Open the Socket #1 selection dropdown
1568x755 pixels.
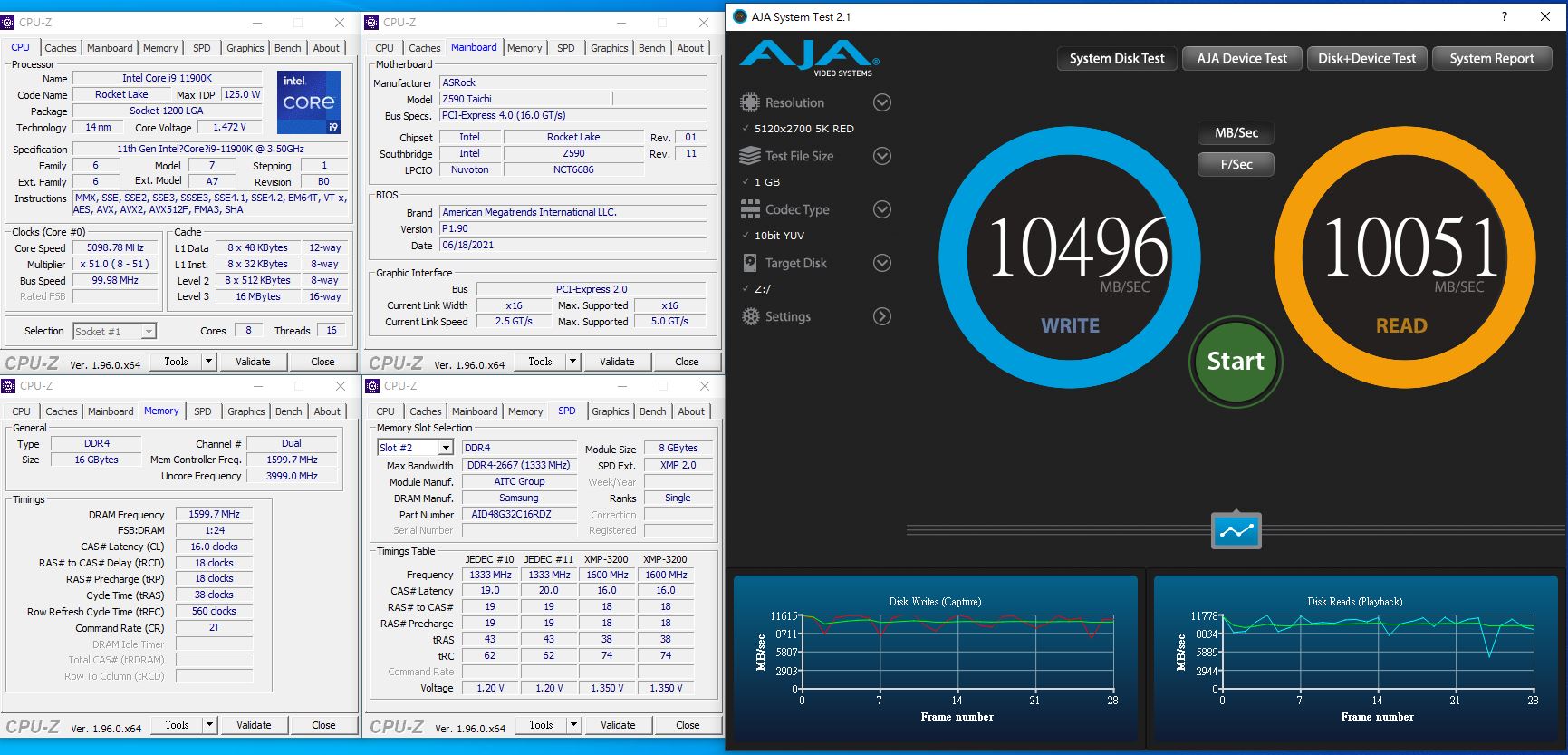pyautogui.click(x=149, y=332)
